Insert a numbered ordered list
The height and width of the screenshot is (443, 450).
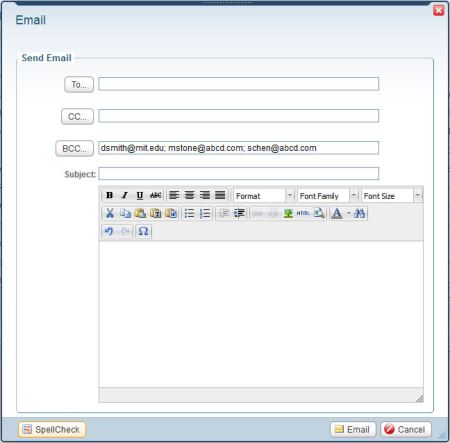click(x=205, y=213)
